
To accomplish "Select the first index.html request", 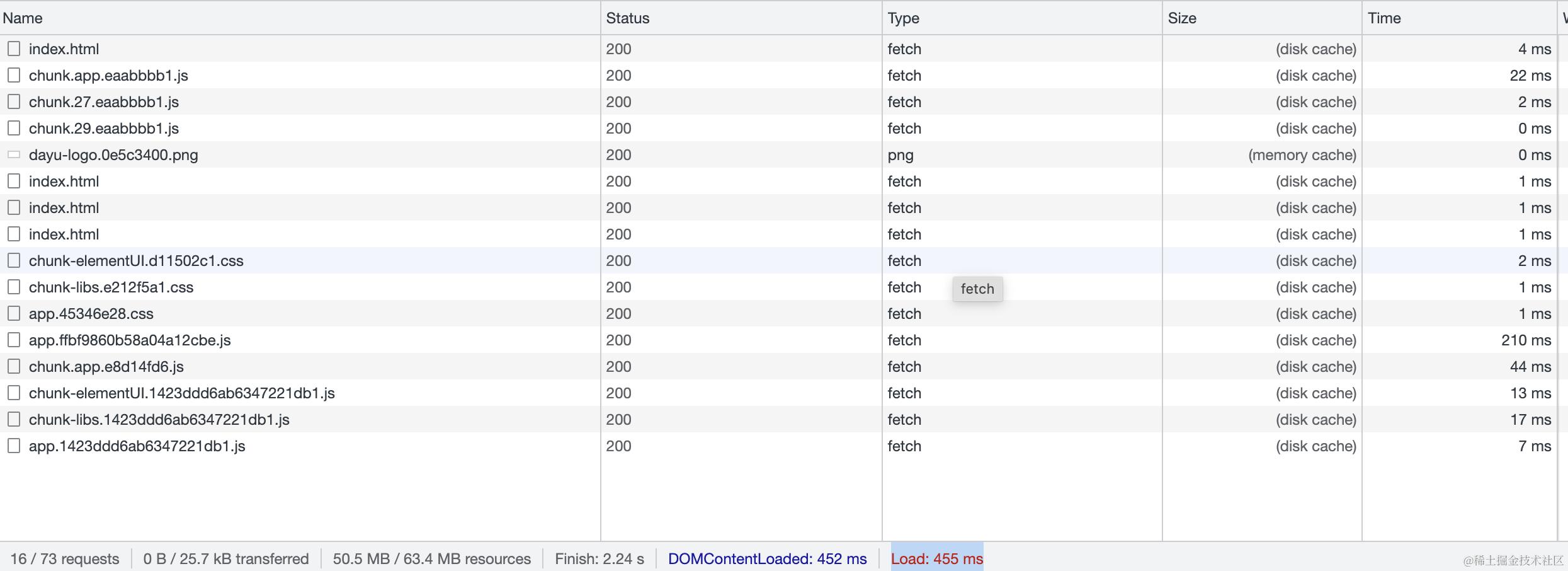I will point(778,49).
